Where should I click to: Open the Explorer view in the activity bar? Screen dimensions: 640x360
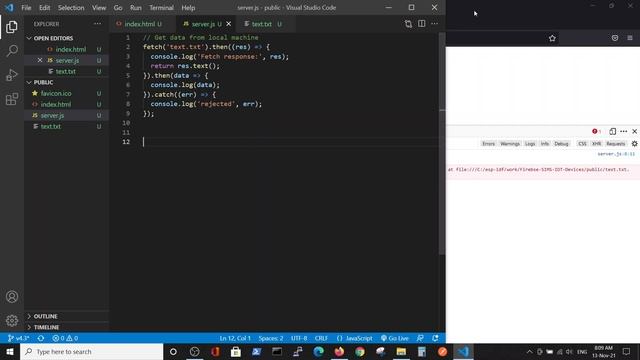point(12,27)
